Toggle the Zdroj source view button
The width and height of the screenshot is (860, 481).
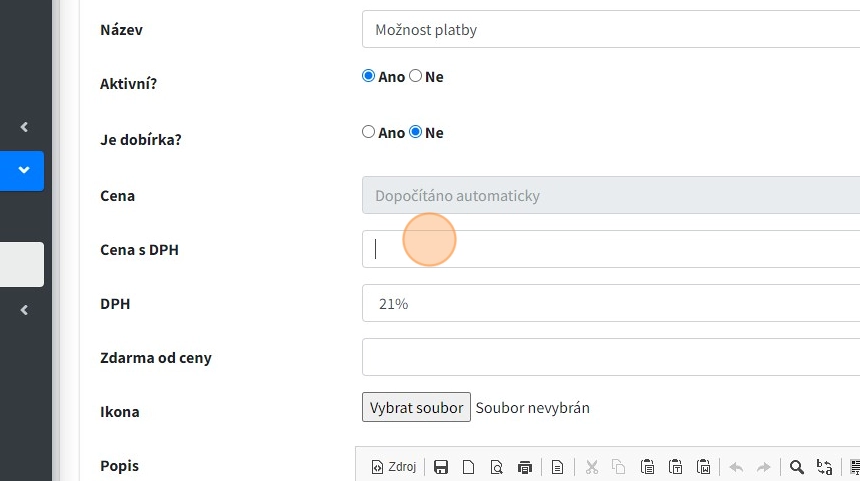tap(394, 467)
